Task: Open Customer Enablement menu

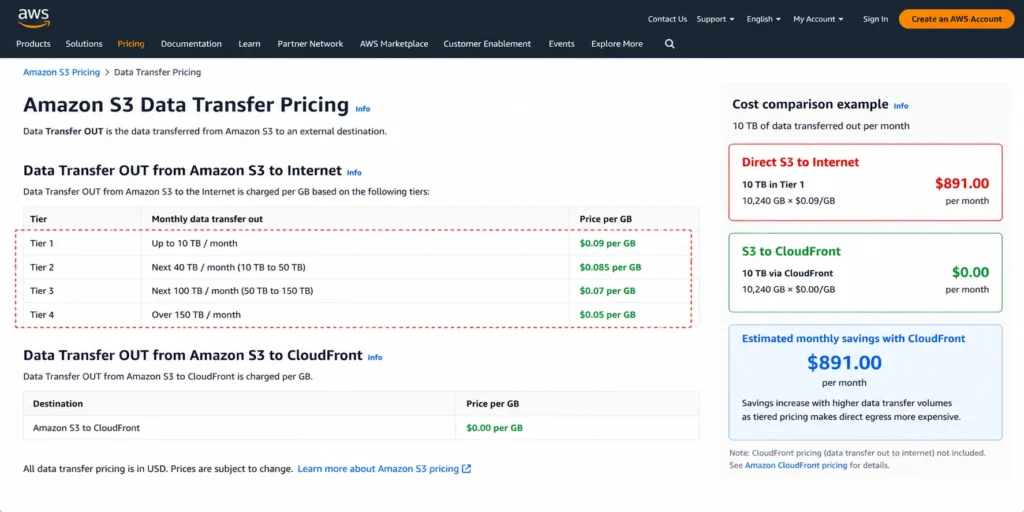Action: 487,44
